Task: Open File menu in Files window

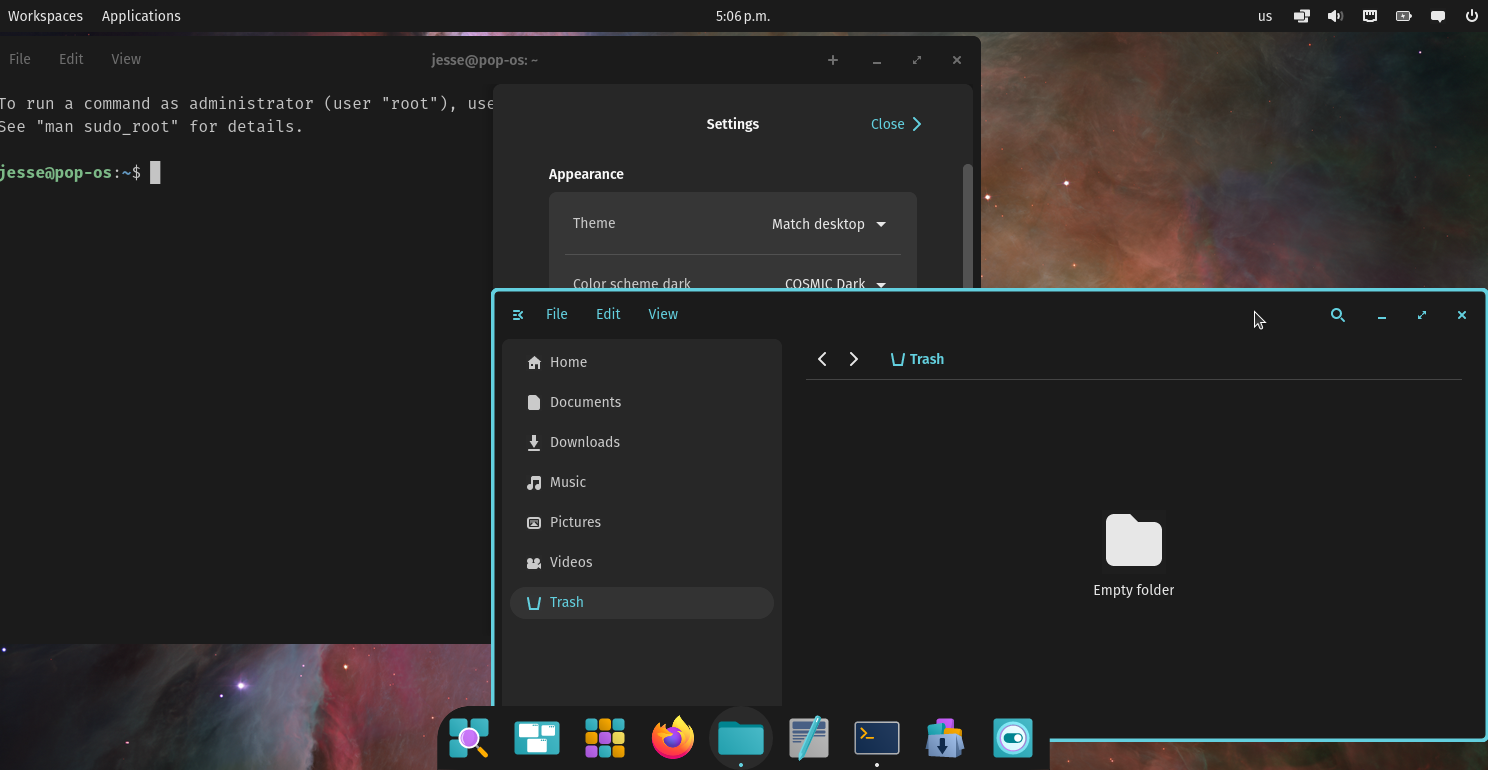Action: pos(557,314)
